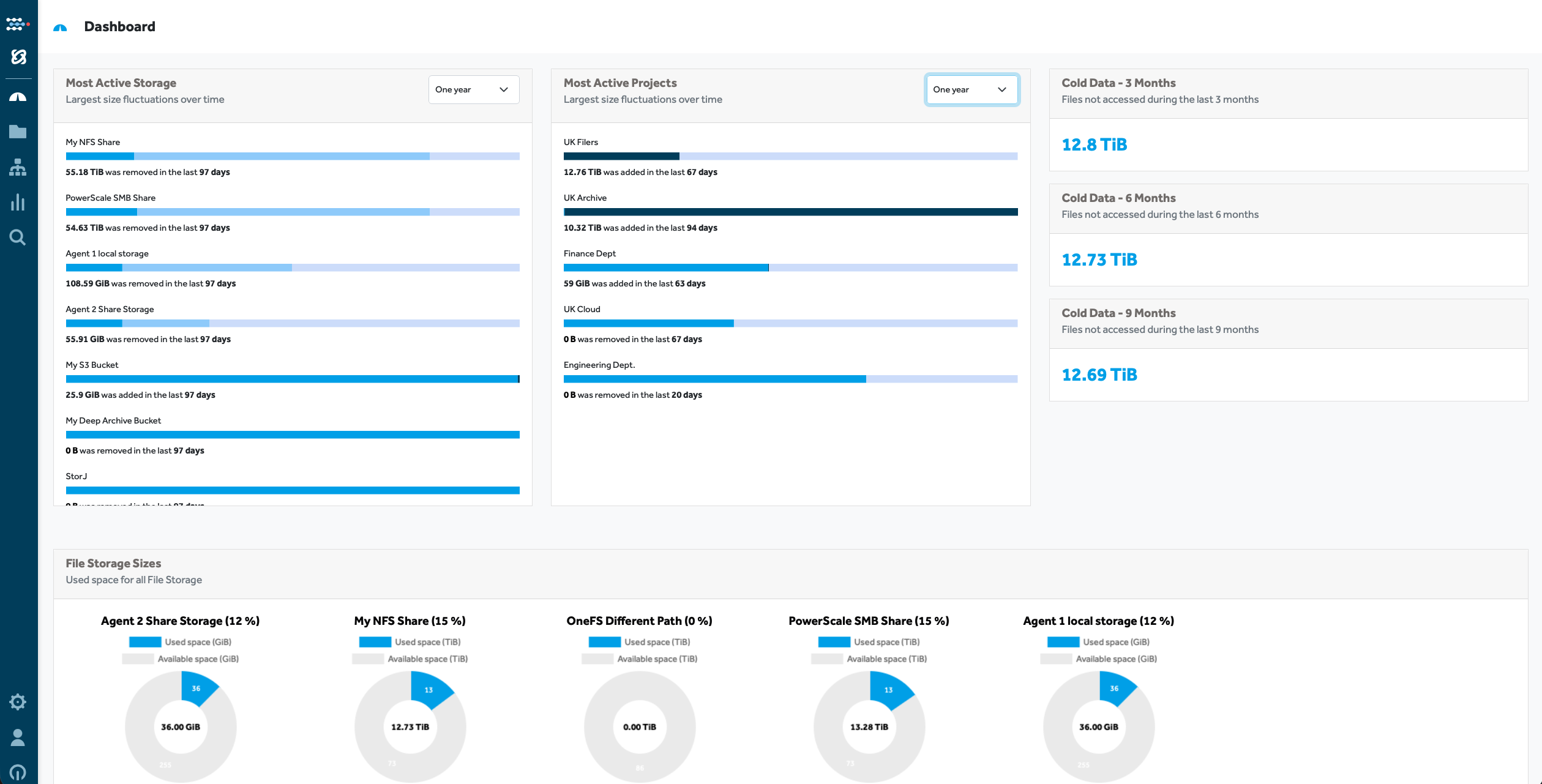Image resolution: width=1542 pixels, height=784 pixels.
Task: Click the power logout icon in the sidebar
Action: pyautogui.click(x=18, y=772)
